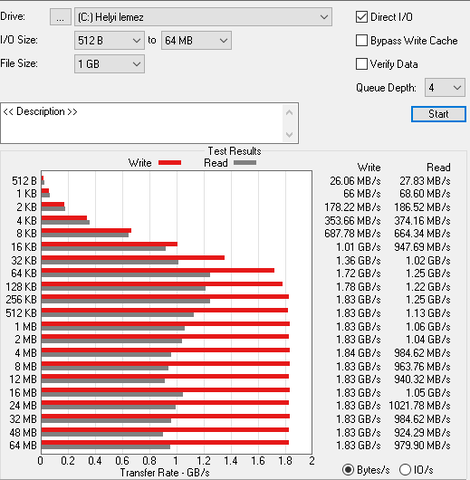Click the Transfer Rate - GB/s axis label
Viewport: 470px width, 480px height.
(165, 473)
